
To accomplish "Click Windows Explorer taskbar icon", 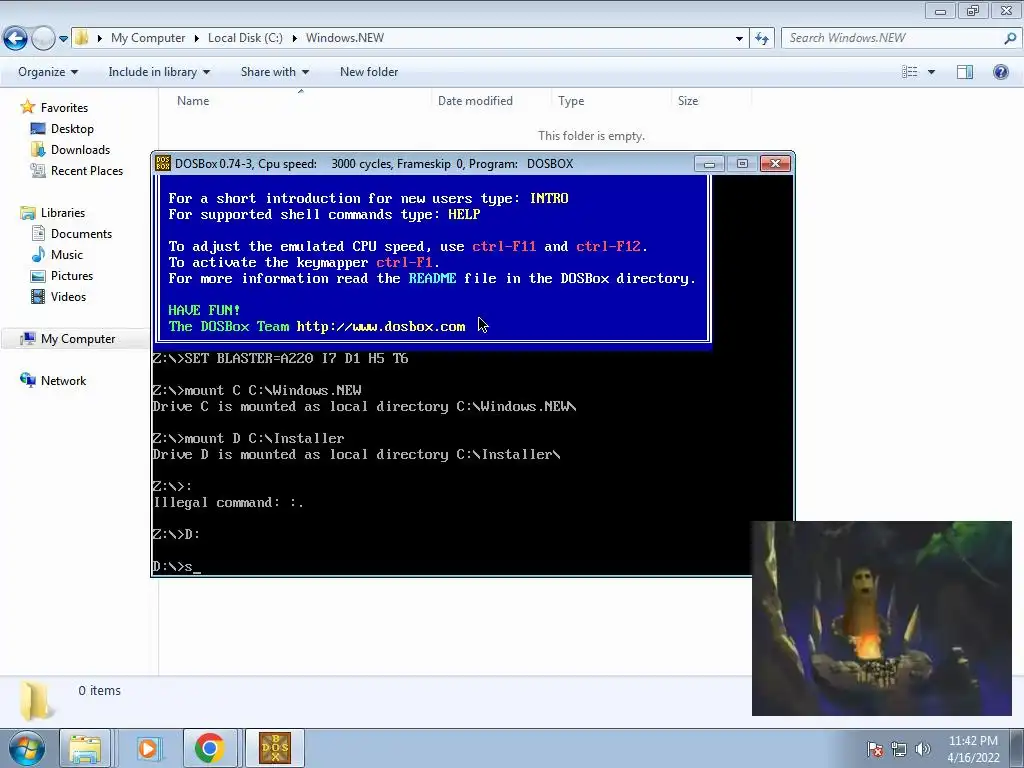I will tap(85, 748).
